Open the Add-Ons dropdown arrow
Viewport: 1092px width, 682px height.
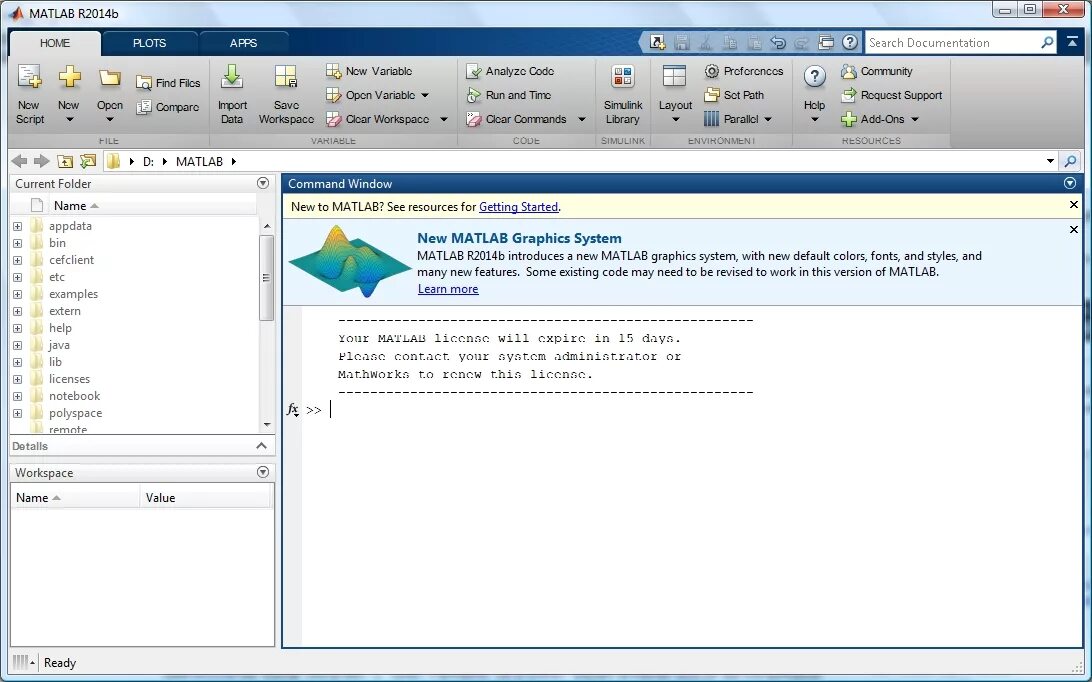[x=915, y=120]
